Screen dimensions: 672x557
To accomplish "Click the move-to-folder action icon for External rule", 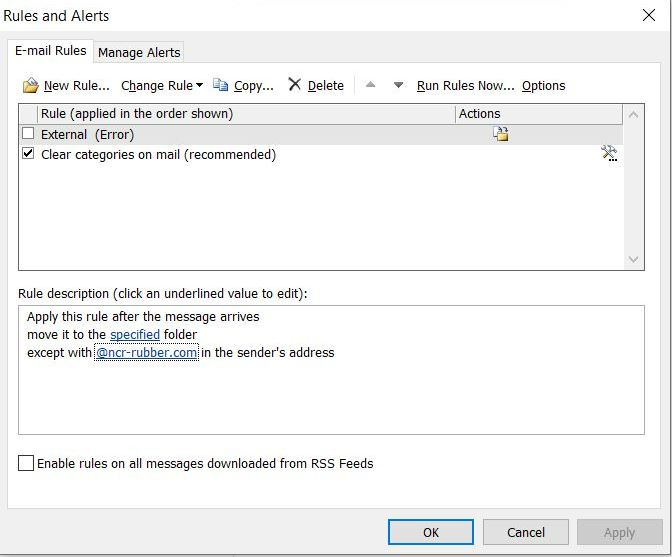I will (x=500, y=134).
